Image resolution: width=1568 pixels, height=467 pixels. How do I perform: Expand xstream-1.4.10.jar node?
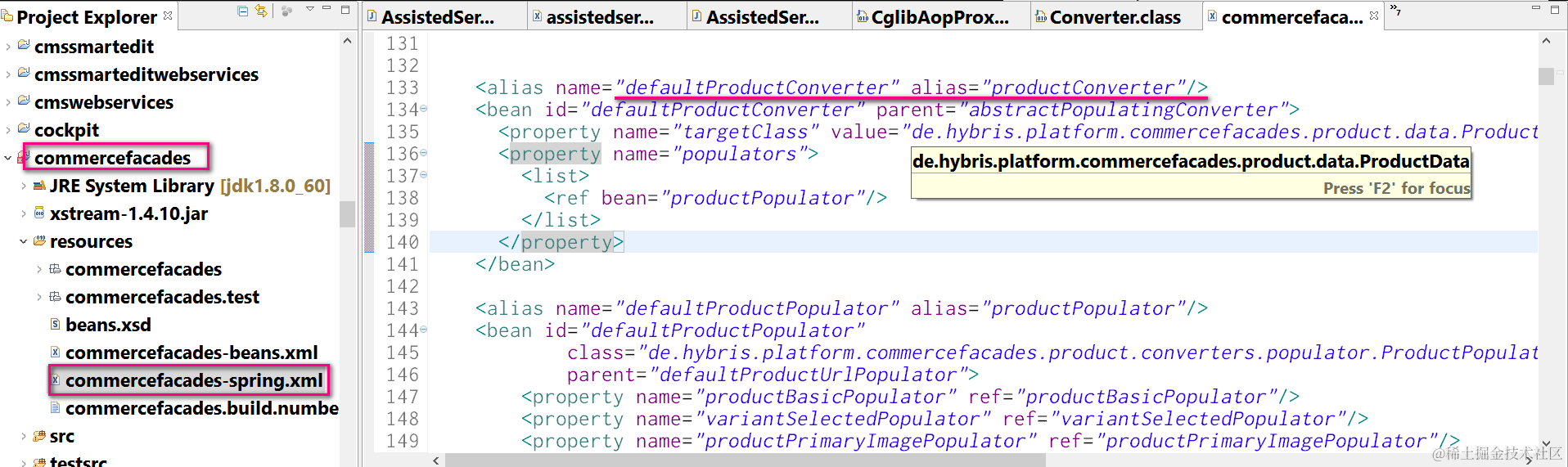click(x=24, y=214)
